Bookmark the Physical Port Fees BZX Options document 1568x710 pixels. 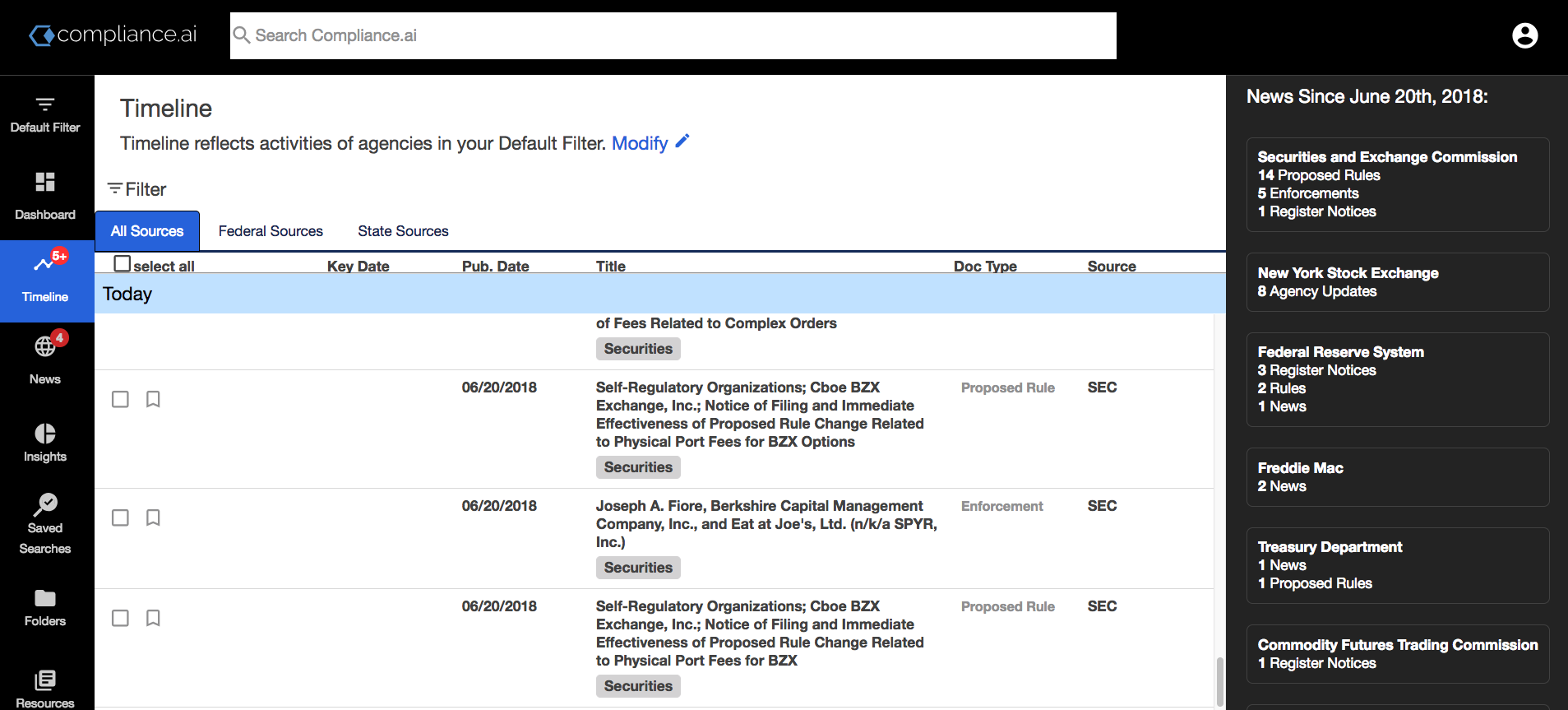click(x=153, y=399)
